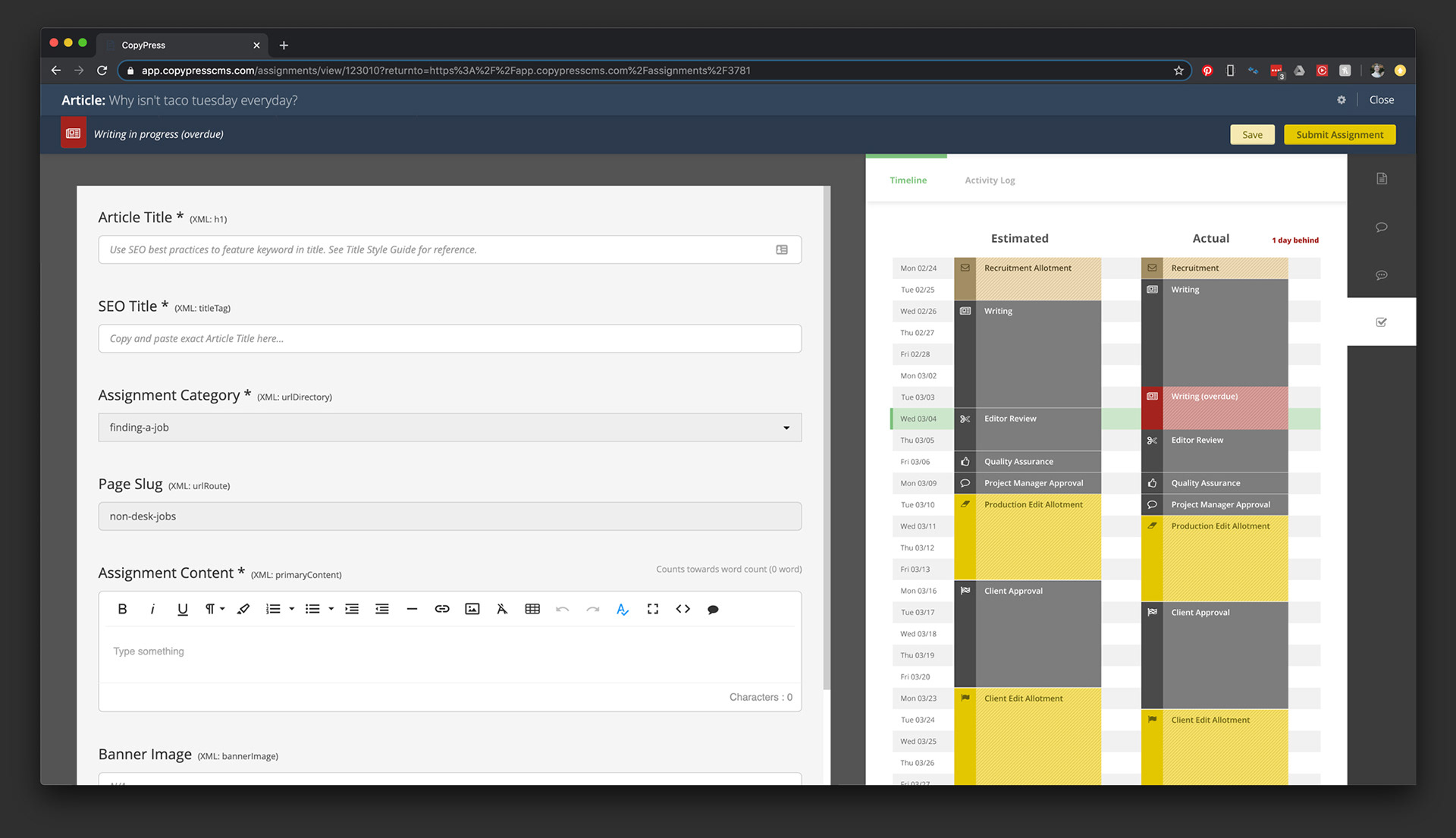This screenshot has height=838, width=1456.
Task: Switch editor to code view
Action: point(682,609)
